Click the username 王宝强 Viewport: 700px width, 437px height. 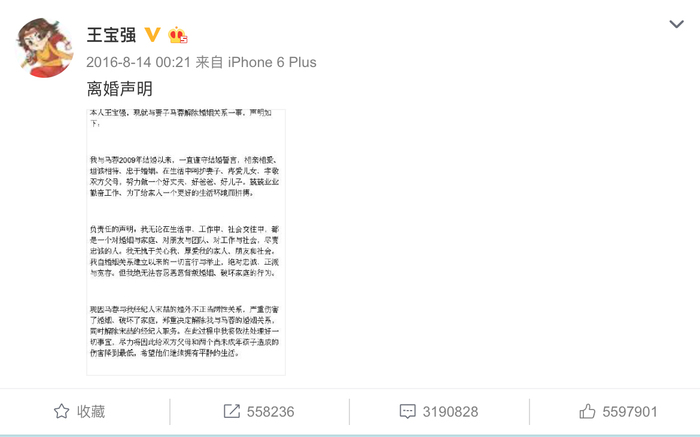pyautogui.click(x=112, y=35)
